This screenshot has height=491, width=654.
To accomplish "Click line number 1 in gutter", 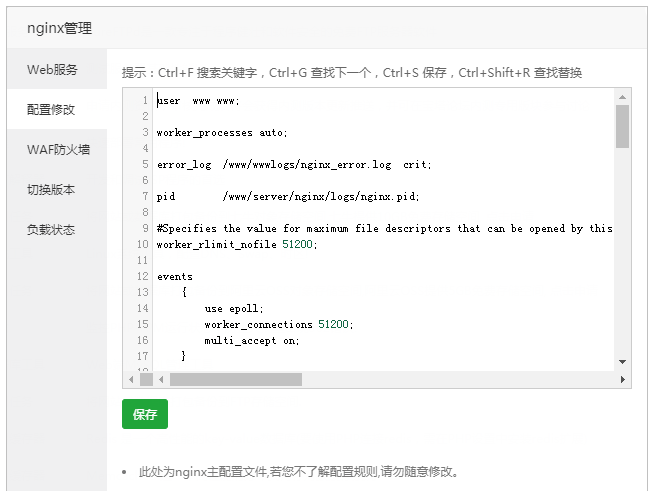I will point(145,101).
